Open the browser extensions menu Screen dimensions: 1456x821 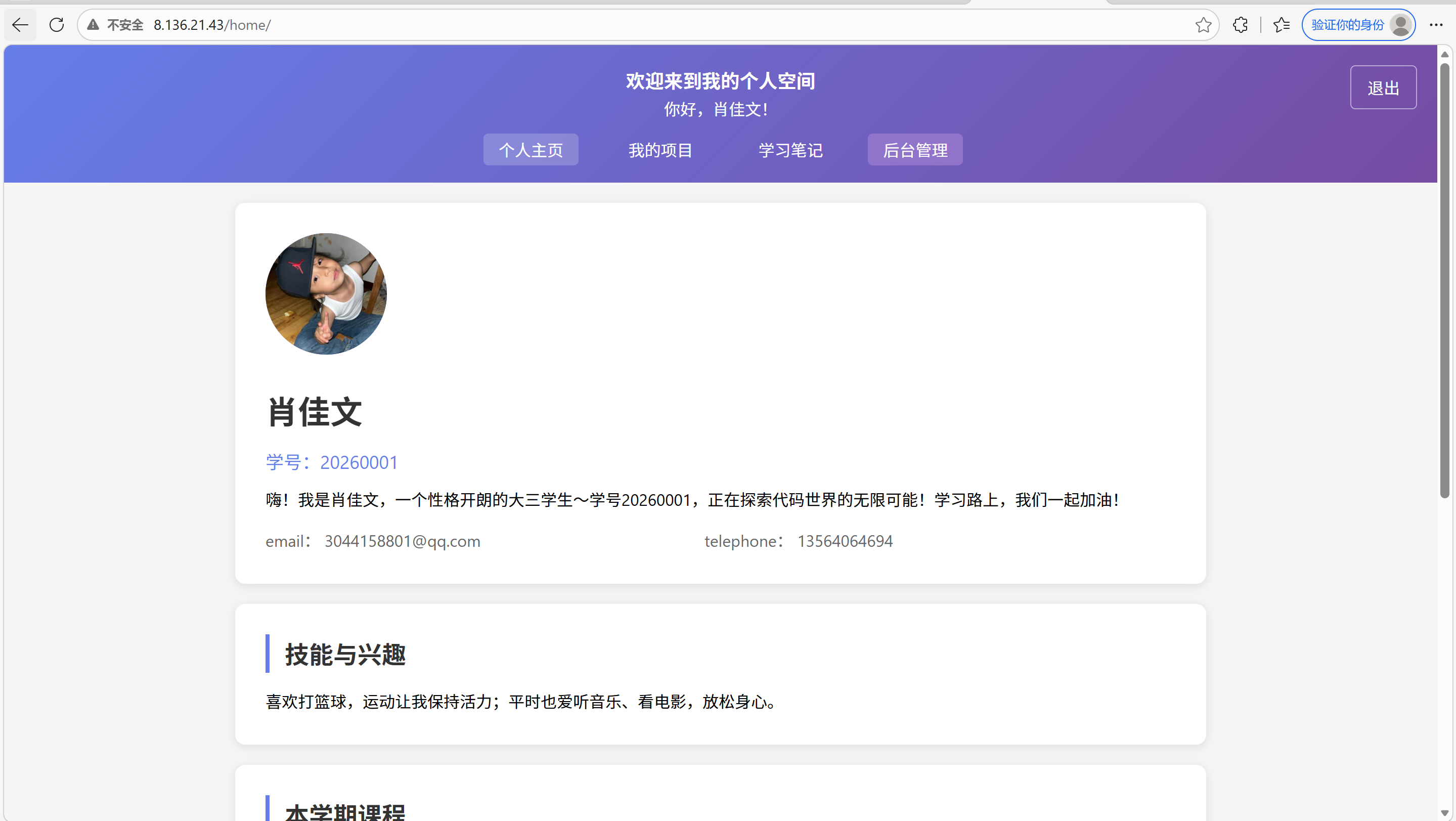(x=1240, y=25)
